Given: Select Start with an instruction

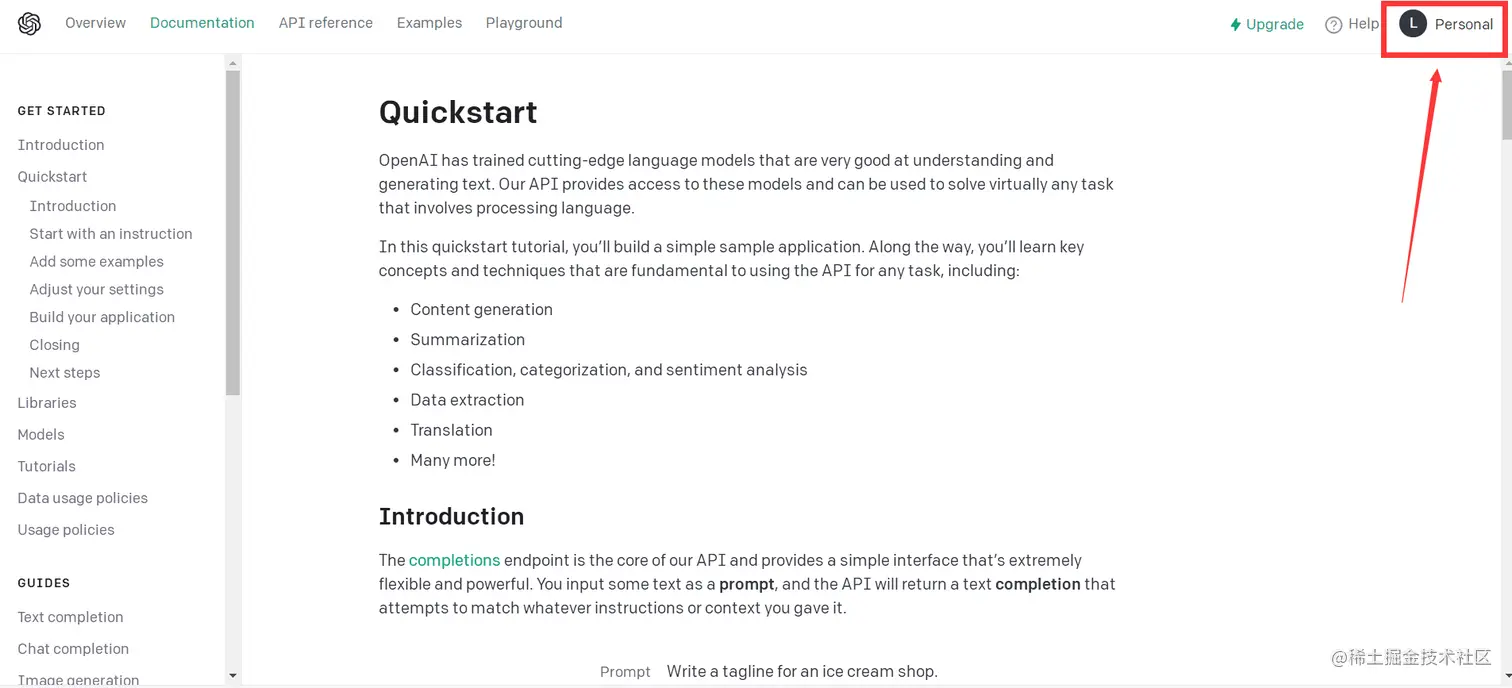Looking at the screenshot, I should (x=111, y=234).
